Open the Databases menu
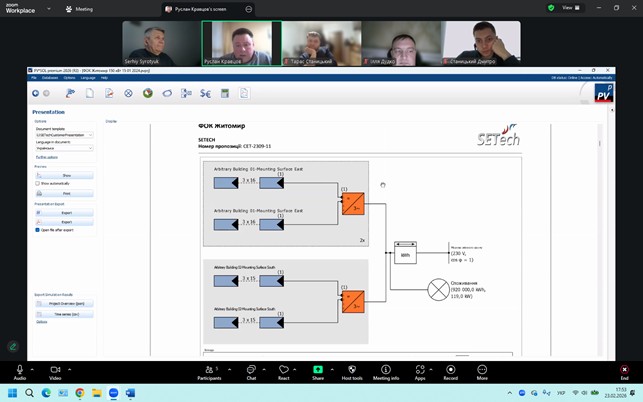The image size is (643, 402). pyautogui.click(x=49, y=77)
